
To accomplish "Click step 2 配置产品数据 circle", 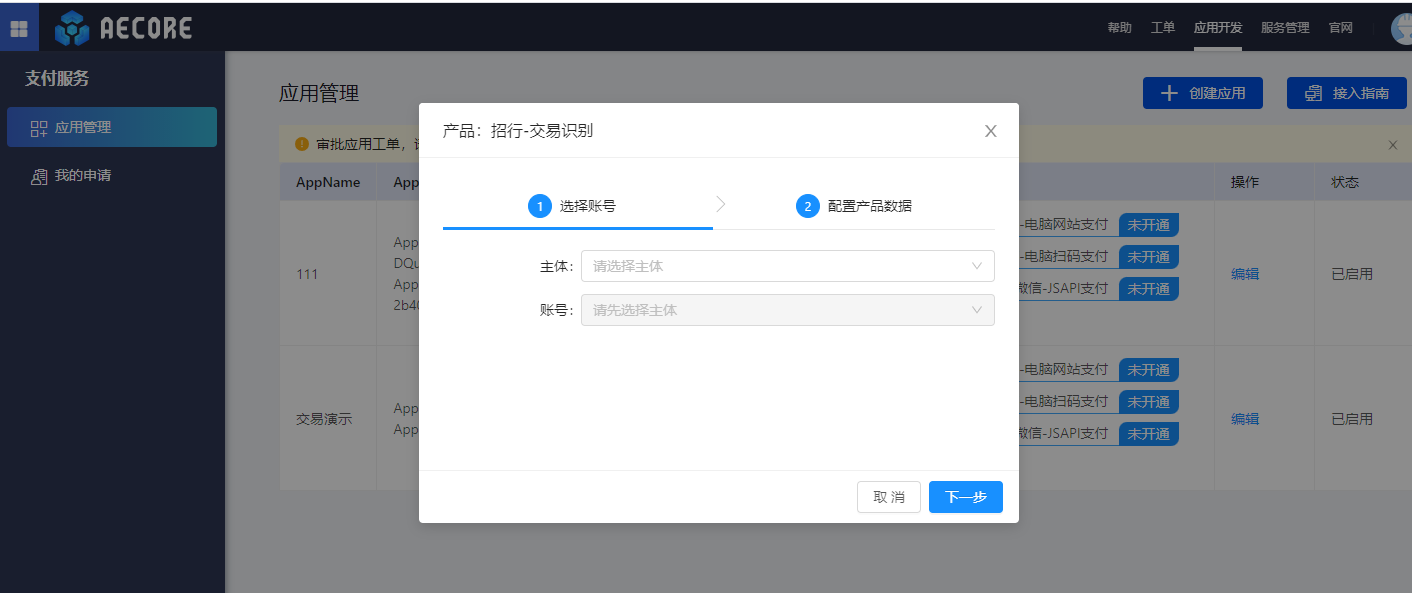I will coord(807,206).
